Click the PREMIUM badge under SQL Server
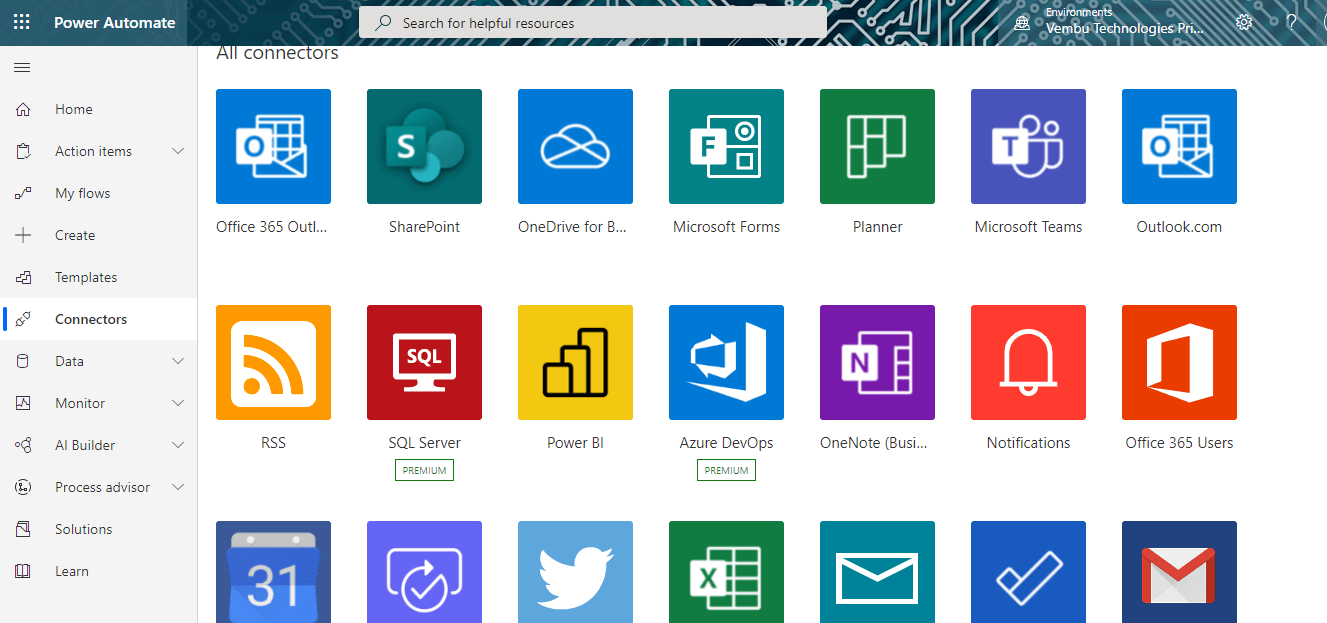The height and width of the screenshot is (623, 1327). point(424,470)
